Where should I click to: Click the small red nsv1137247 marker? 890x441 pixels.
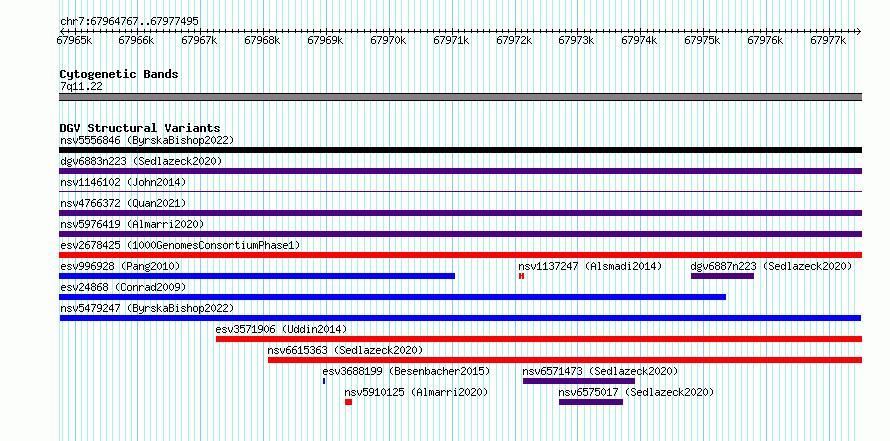tap(521, 276)
